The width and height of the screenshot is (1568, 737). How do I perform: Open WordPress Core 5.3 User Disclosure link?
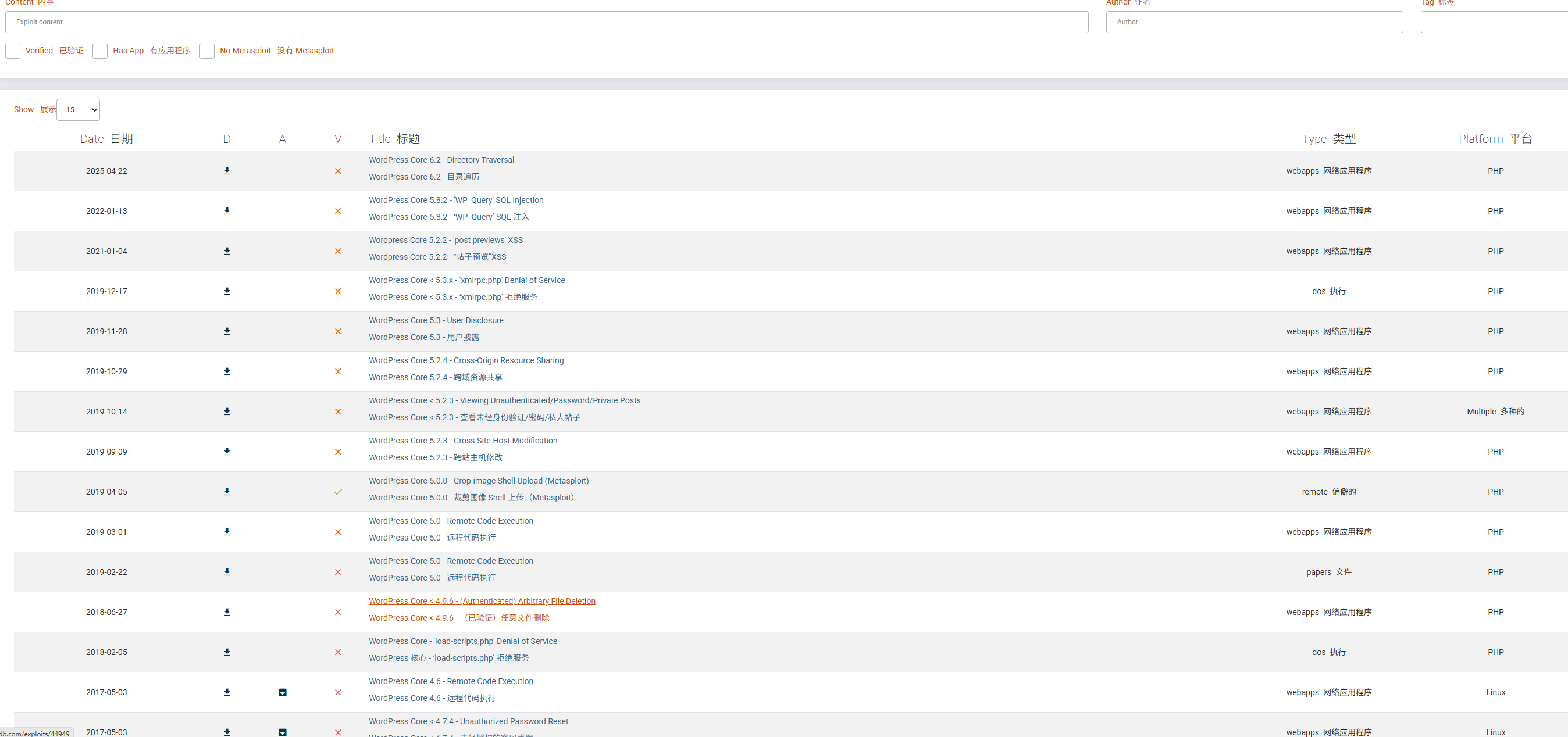click(436, 320)
